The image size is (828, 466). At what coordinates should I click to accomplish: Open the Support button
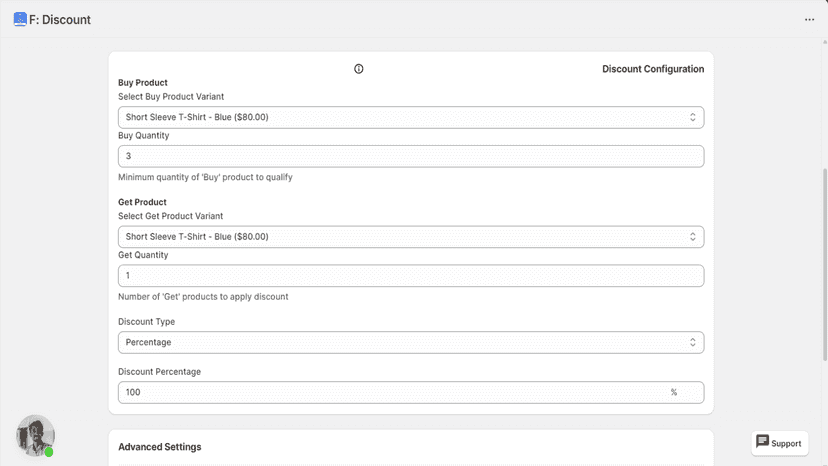pyautogui.click(x=779, y=443)
